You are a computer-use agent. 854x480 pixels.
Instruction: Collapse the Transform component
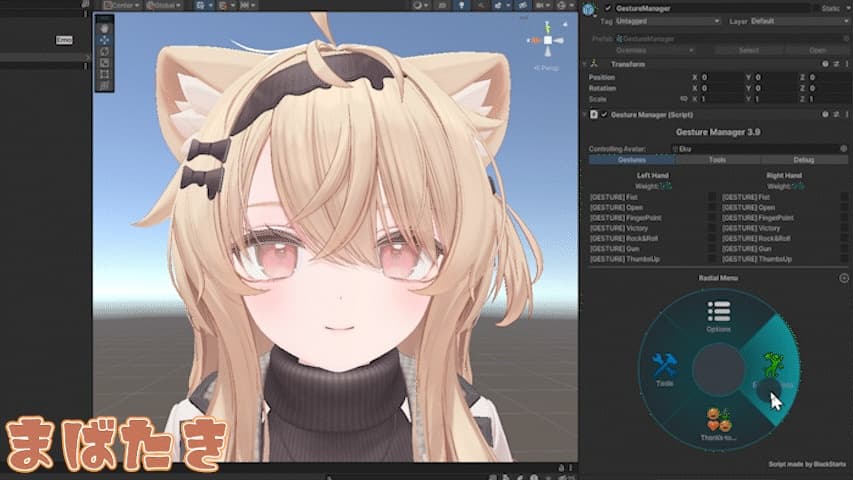[585, 64]
